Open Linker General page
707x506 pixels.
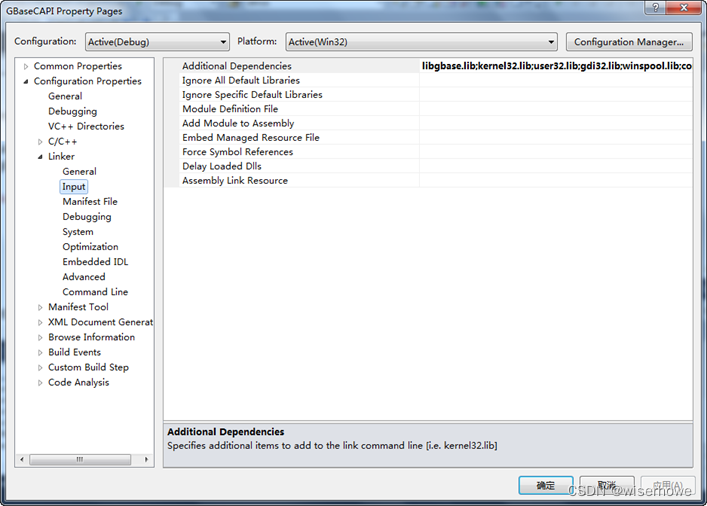click(x=79, y=171)
